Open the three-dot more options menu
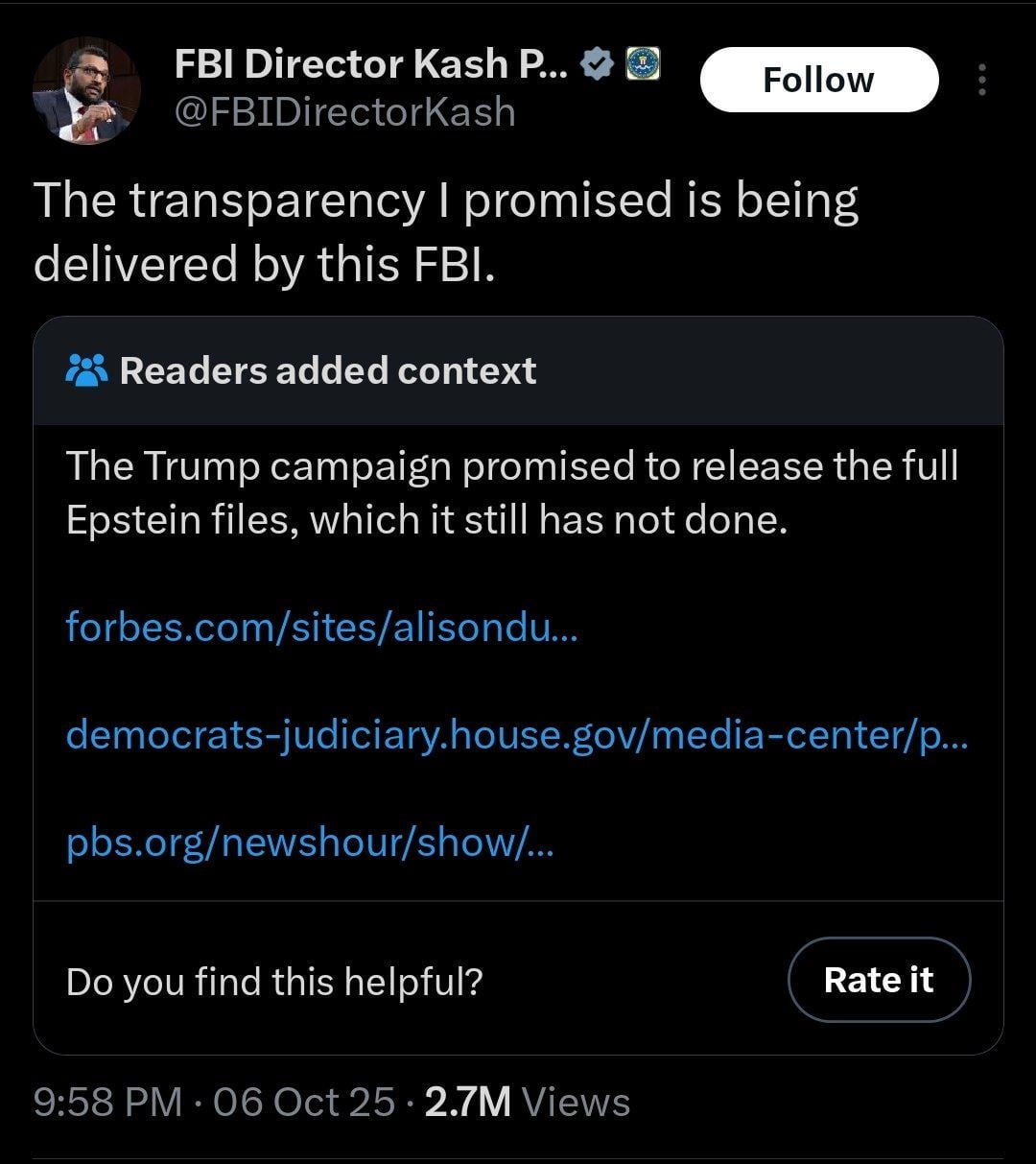Viewport: 1036px width, 1164px height. [981, 80]
